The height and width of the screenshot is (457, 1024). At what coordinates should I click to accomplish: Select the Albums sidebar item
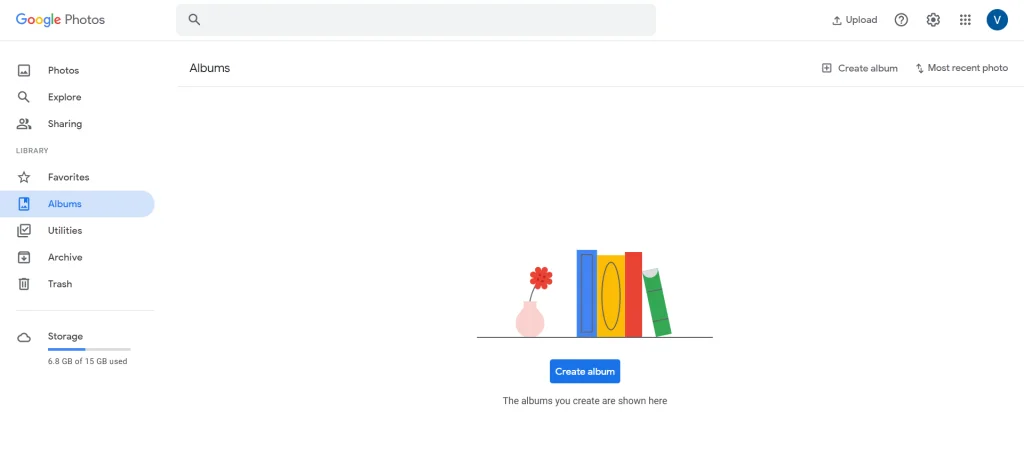(77, 204)
